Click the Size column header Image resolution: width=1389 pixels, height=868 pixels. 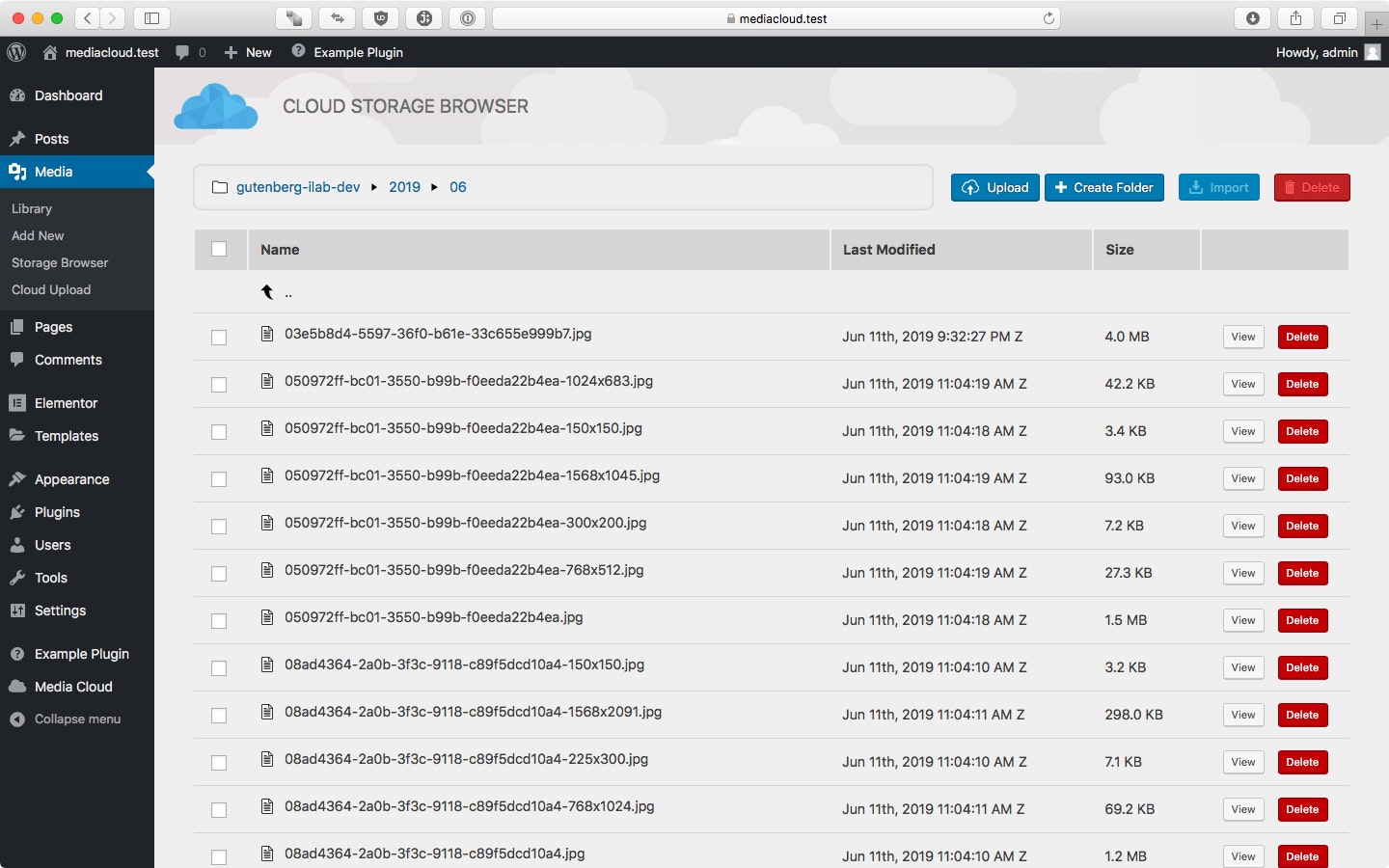(1147, 250)
